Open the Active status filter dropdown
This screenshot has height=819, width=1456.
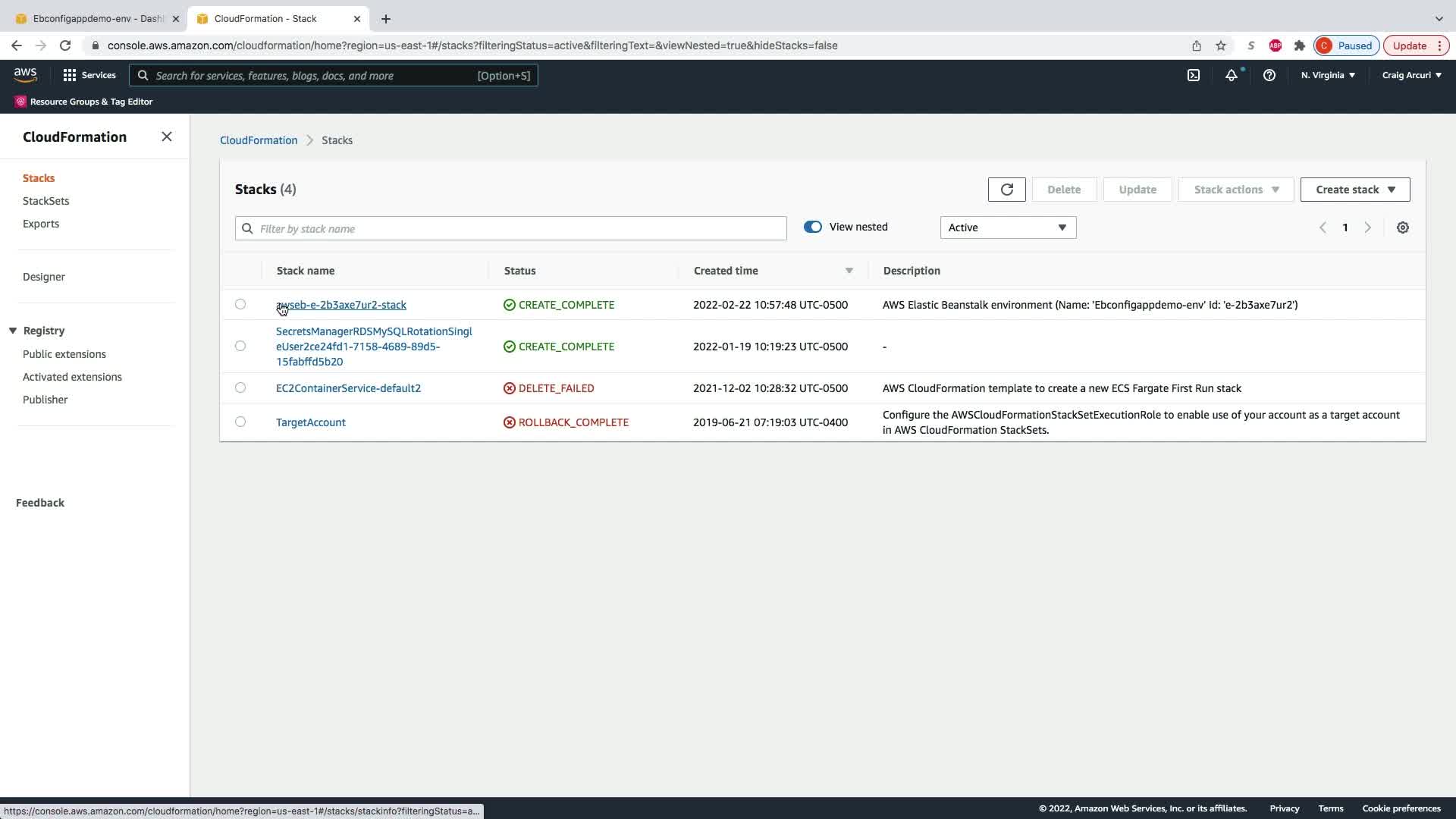click(x=1007, y=227)
